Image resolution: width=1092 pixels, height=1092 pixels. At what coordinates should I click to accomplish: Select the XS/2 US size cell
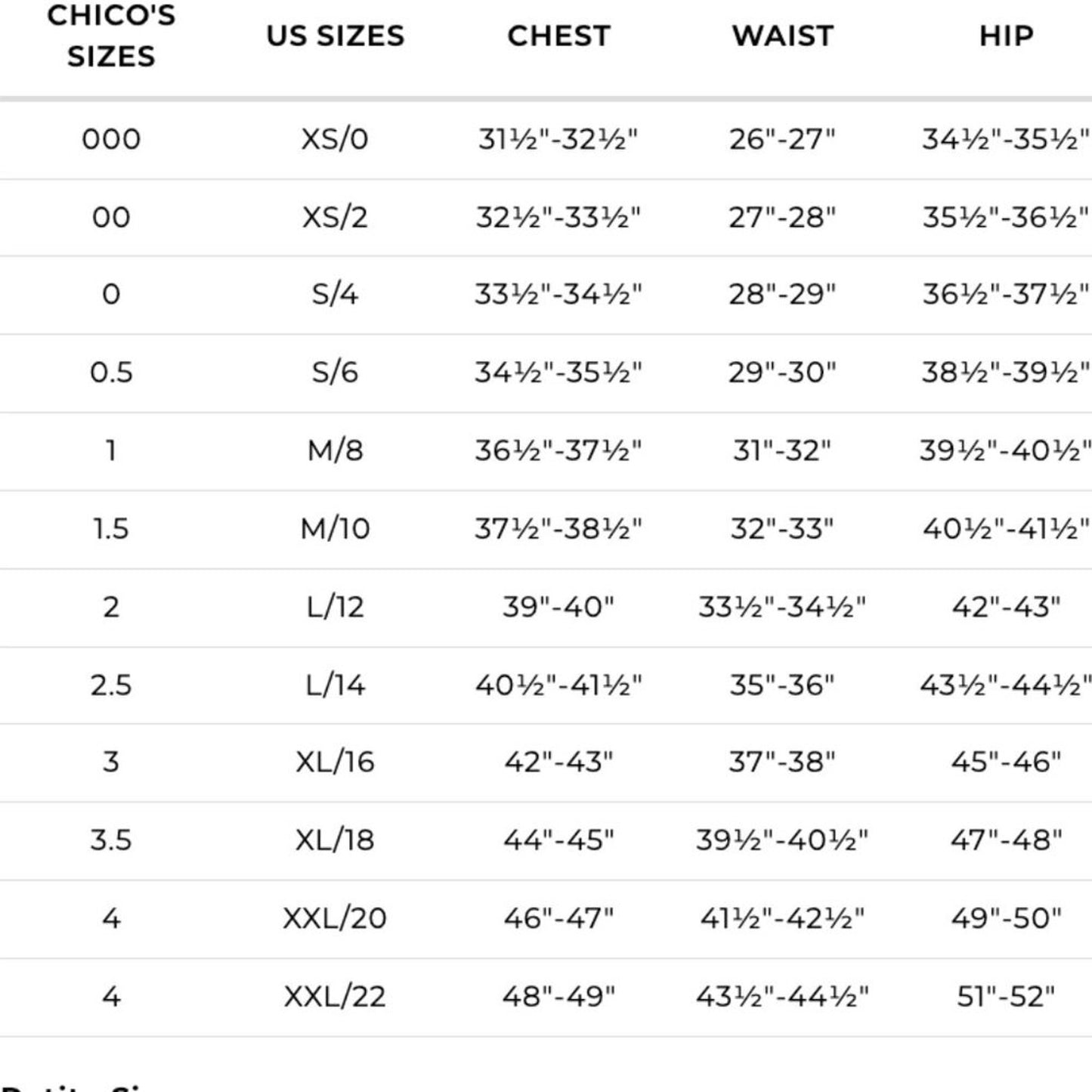335,218
